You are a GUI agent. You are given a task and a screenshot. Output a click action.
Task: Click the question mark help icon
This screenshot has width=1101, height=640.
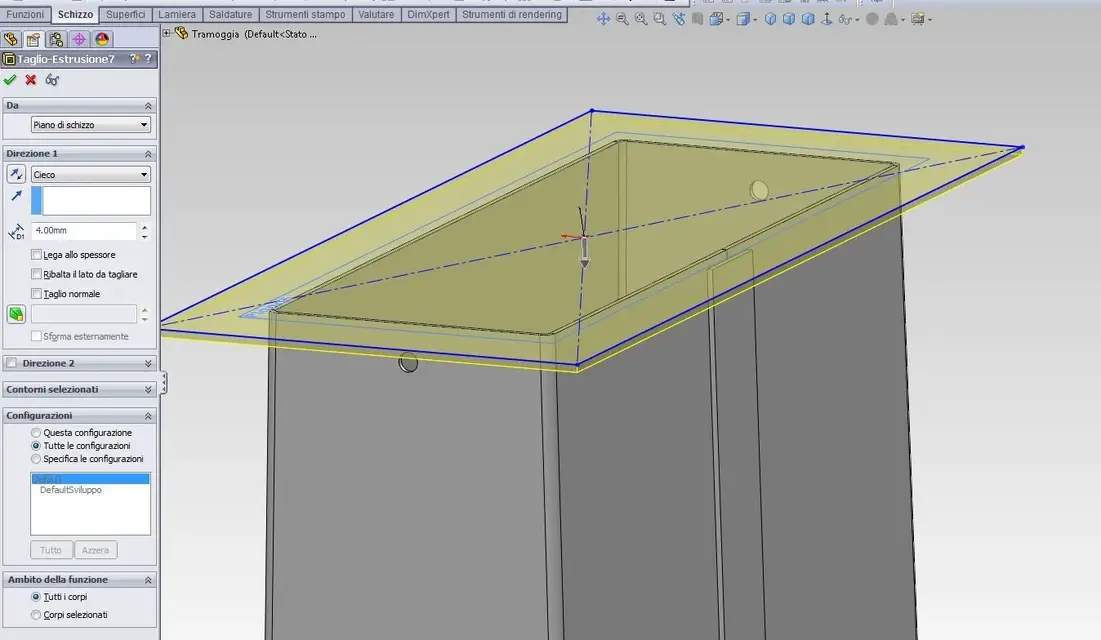(x=148, y=59)
